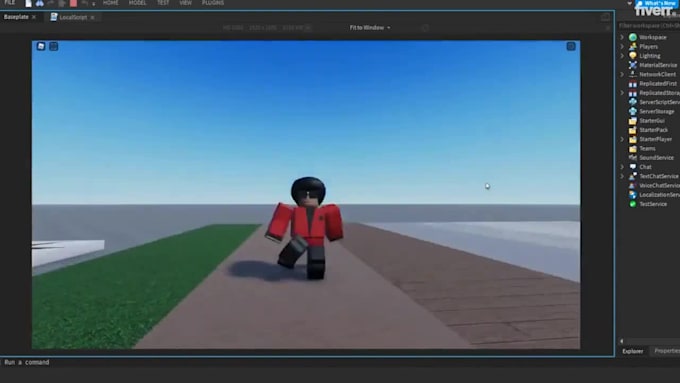Click the Run a command input bar
Image resolution: width=680 pixels, height=383 pixels.
click(306, 362)
